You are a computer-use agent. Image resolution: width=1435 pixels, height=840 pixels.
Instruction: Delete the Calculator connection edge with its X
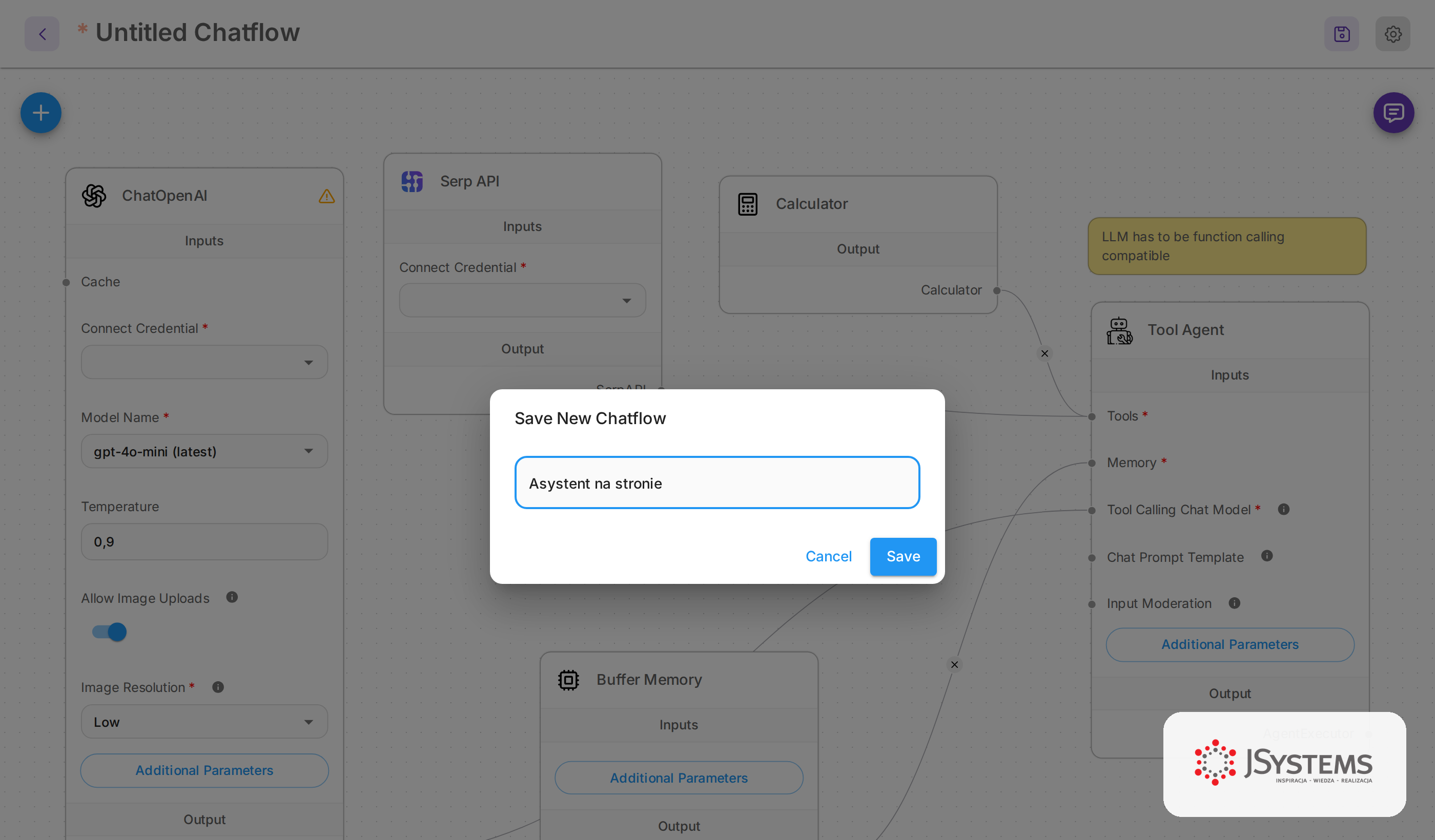1044,353
